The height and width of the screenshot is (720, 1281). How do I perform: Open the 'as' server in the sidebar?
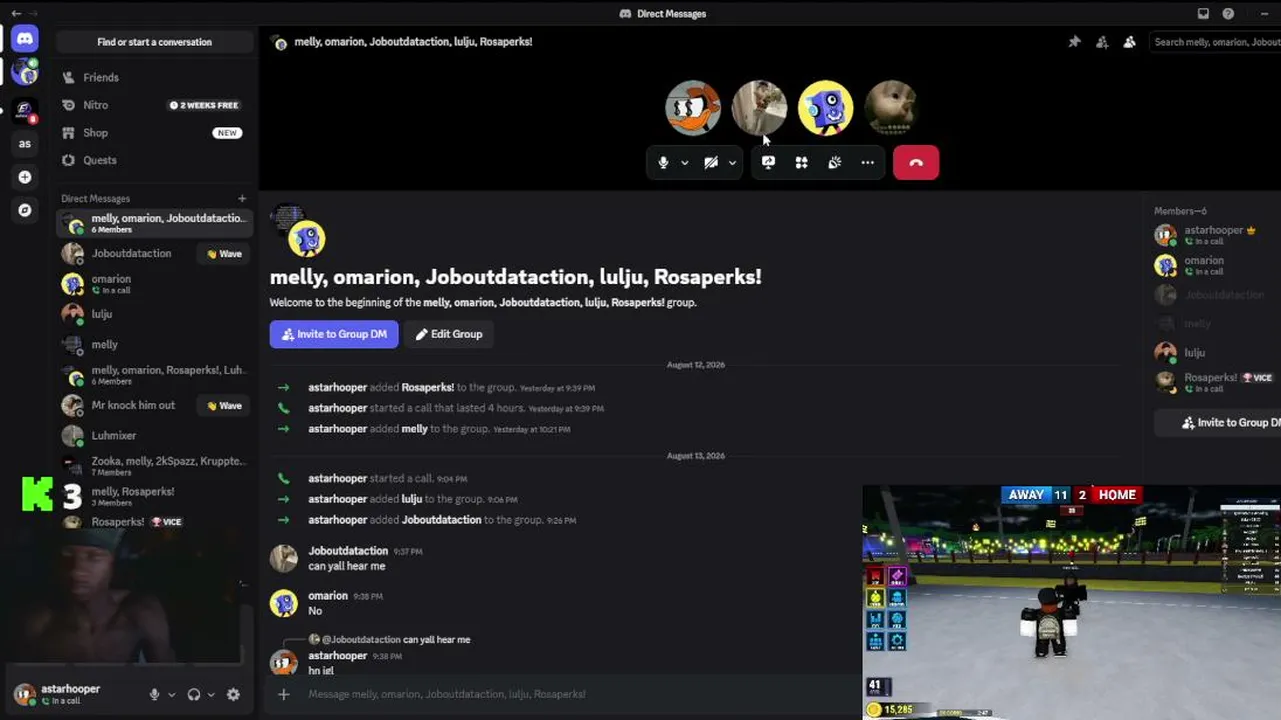pos(25,143)
